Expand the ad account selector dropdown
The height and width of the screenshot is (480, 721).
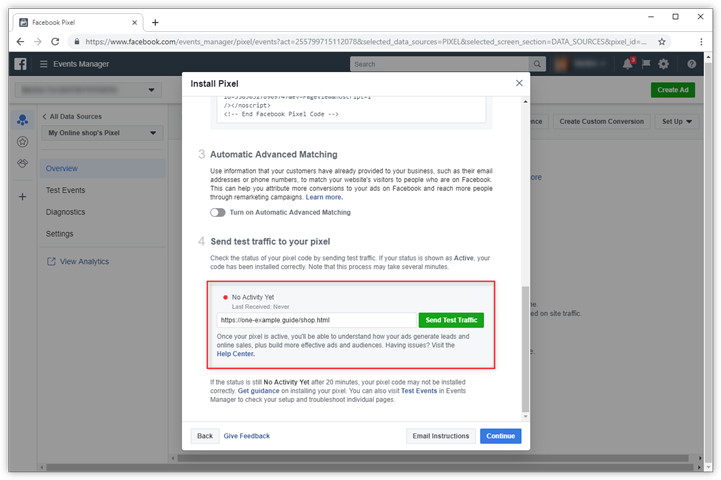click(87, 90)
